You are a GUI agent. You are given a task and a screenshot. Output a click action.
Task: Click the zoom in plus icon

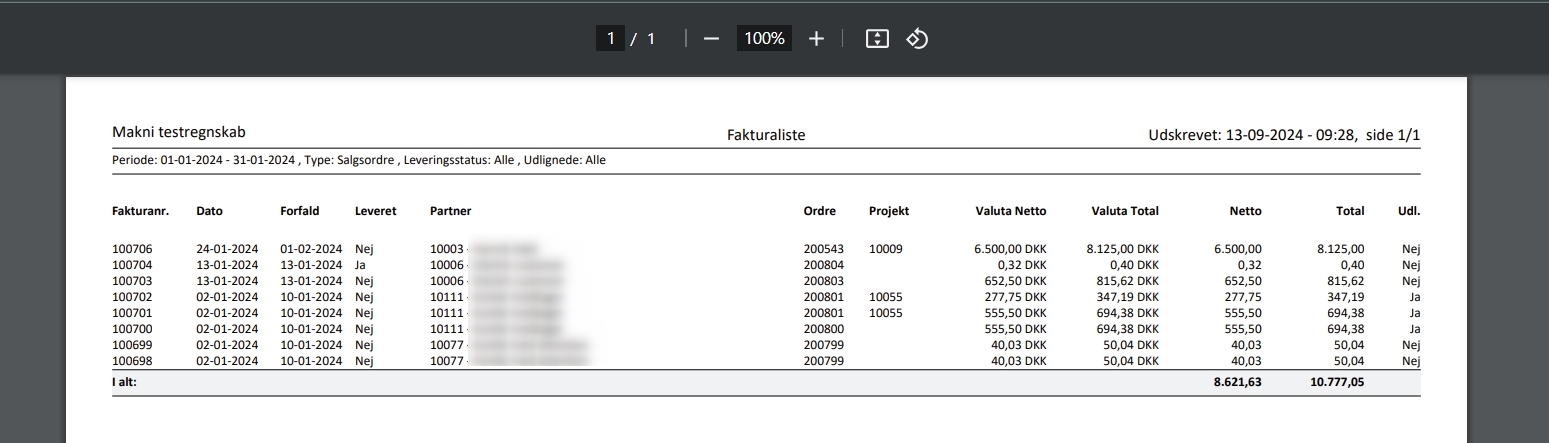(x=816, y=39)
